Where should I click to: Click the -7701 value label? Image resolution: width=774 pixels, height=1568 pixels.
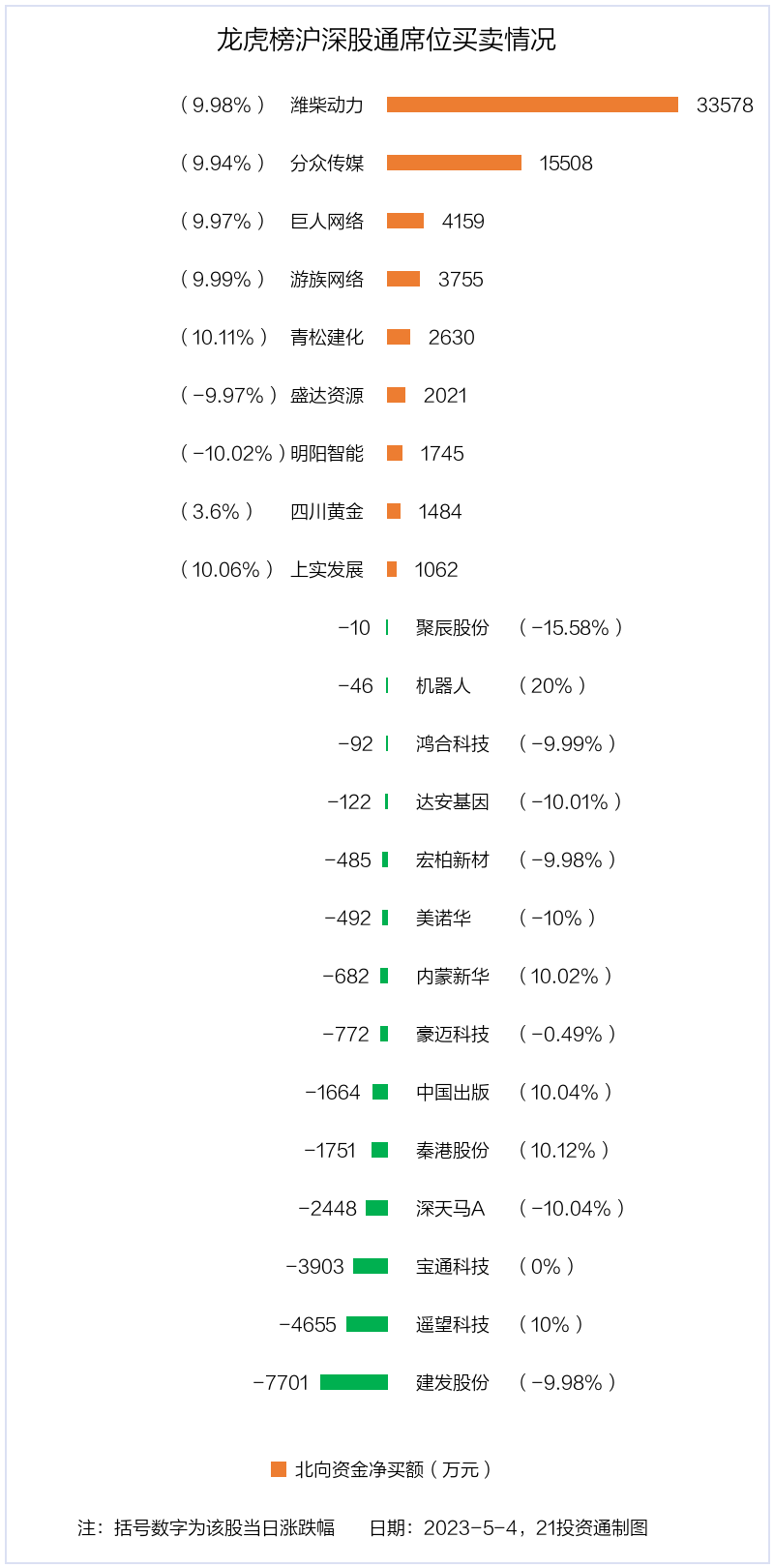(281, 1382)
